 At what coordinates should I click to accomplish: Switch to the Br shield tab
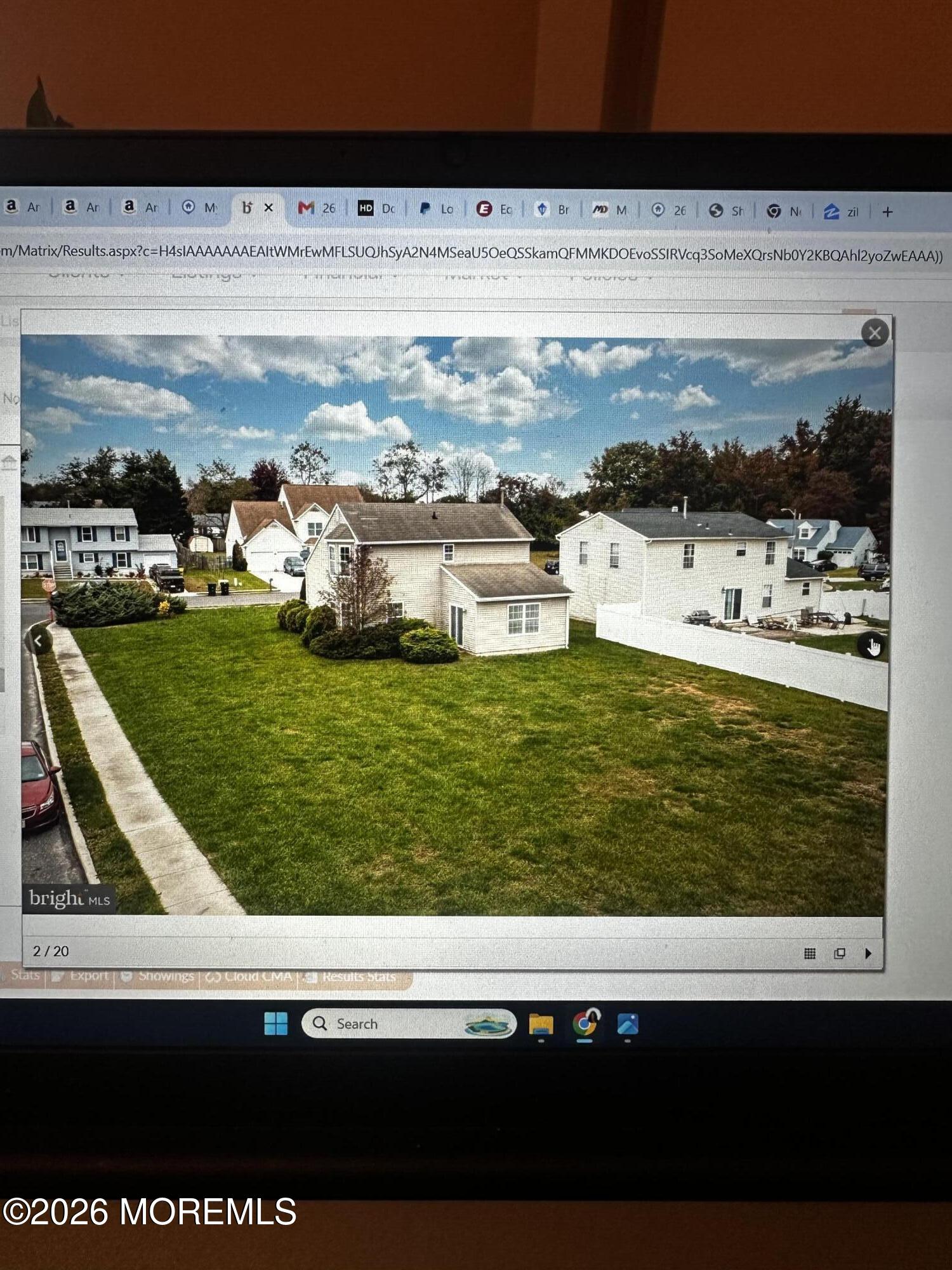[x=552, y=210]
